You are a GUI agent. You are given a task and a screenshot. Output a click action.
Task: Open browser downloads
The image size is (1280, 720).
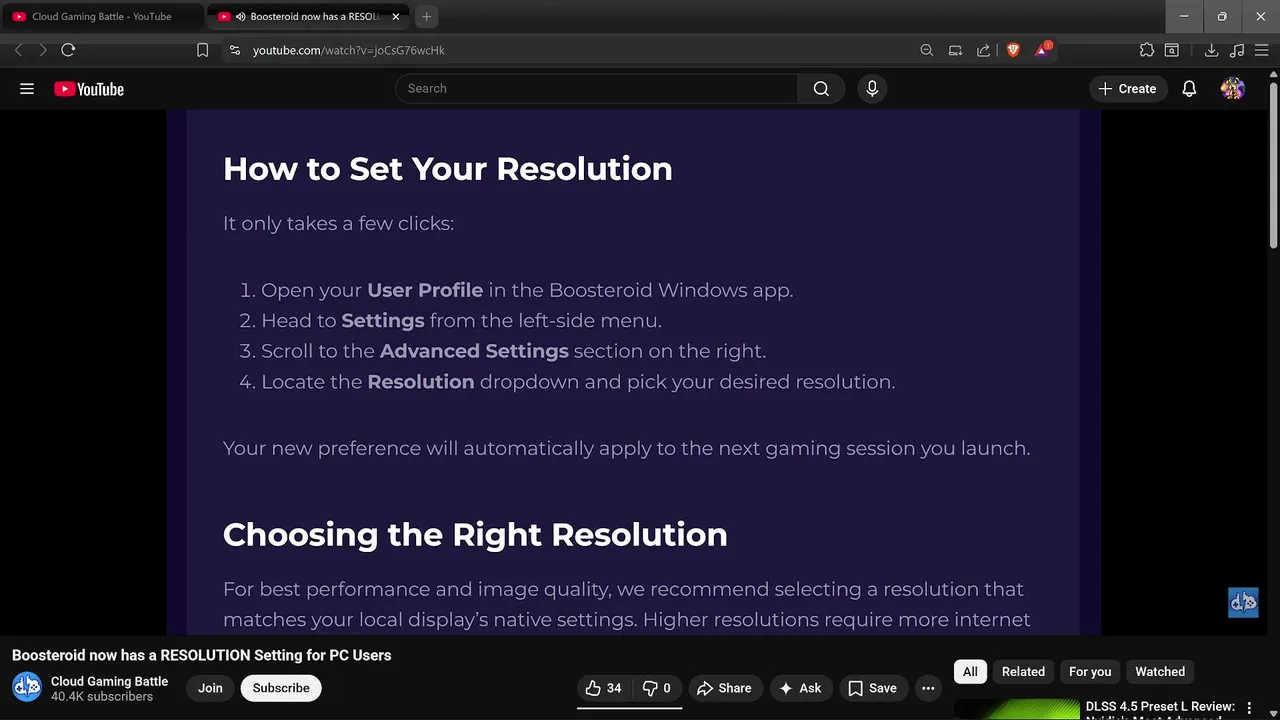[1211, 50]
